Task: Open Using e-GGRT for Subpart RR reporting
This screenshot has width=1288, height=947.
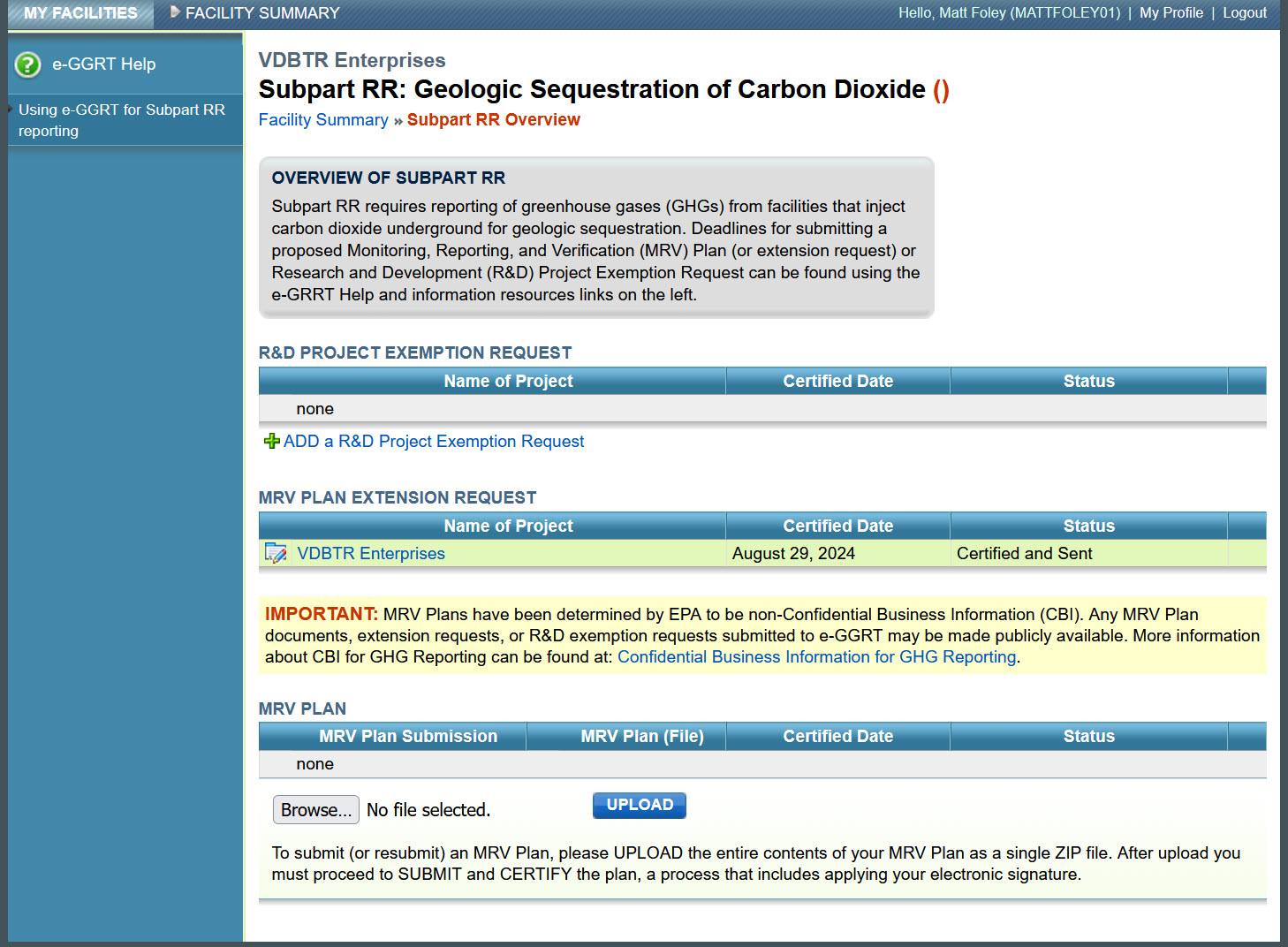Action: [122, 120]
